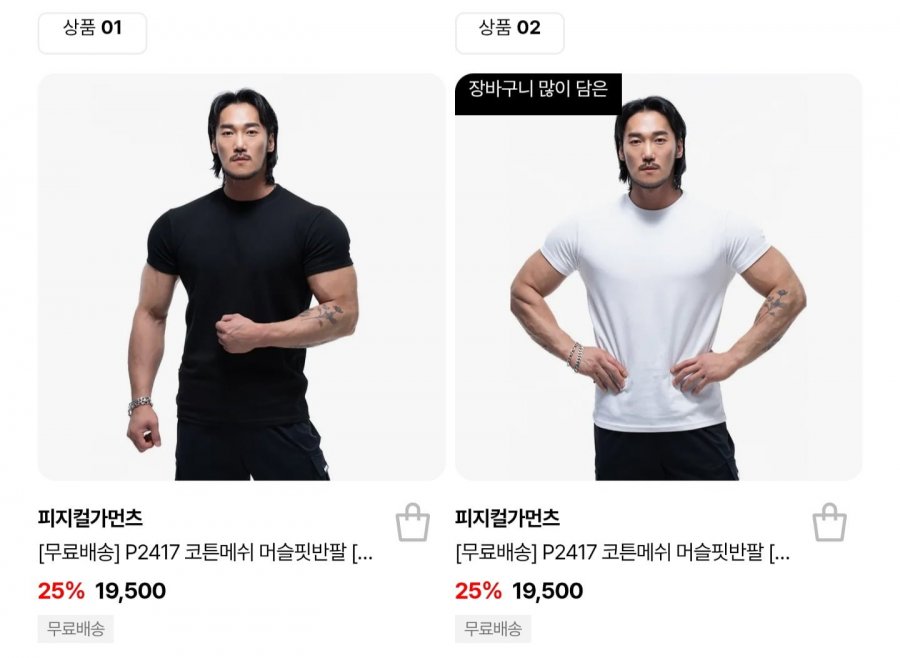The width and height of the screenshot is (900, 658).
Task: Open the 피지컬가먼츠 brand link under product 02
Action: point(507,518)
